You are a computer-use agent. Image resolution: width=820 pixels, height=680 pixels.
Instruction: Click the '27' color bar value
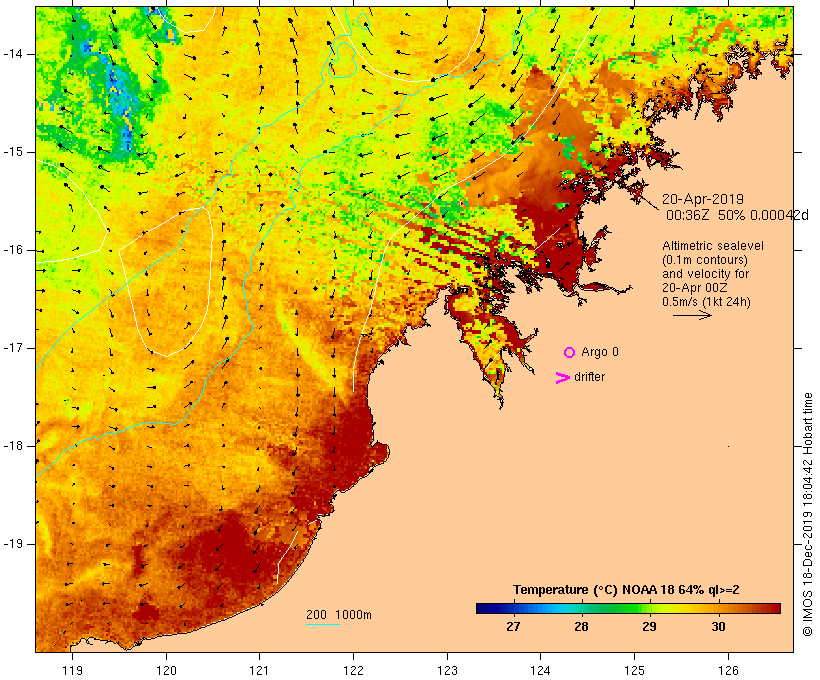point(513,627)
